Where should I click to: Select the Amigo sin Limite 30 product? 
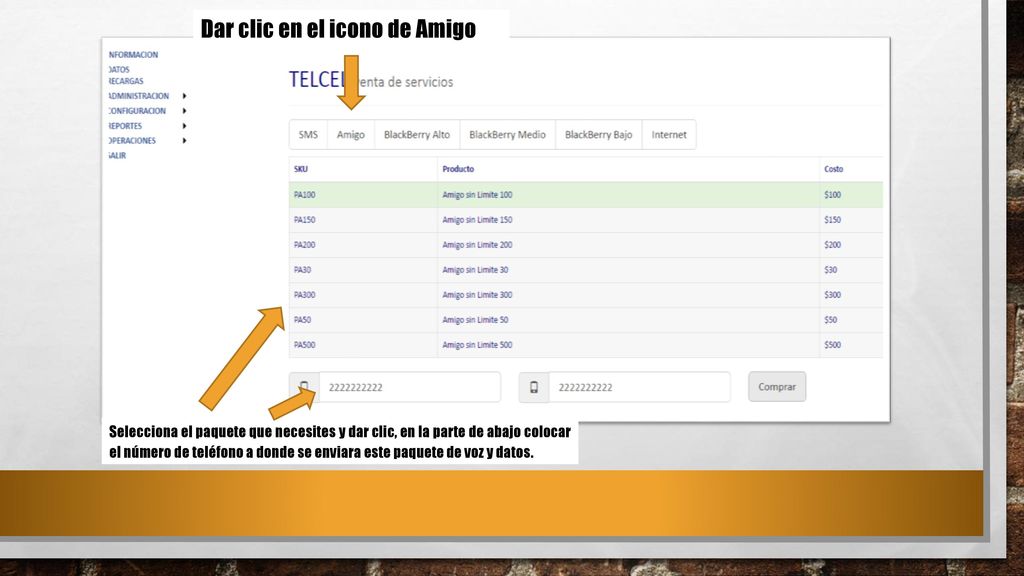pos(628,270)
